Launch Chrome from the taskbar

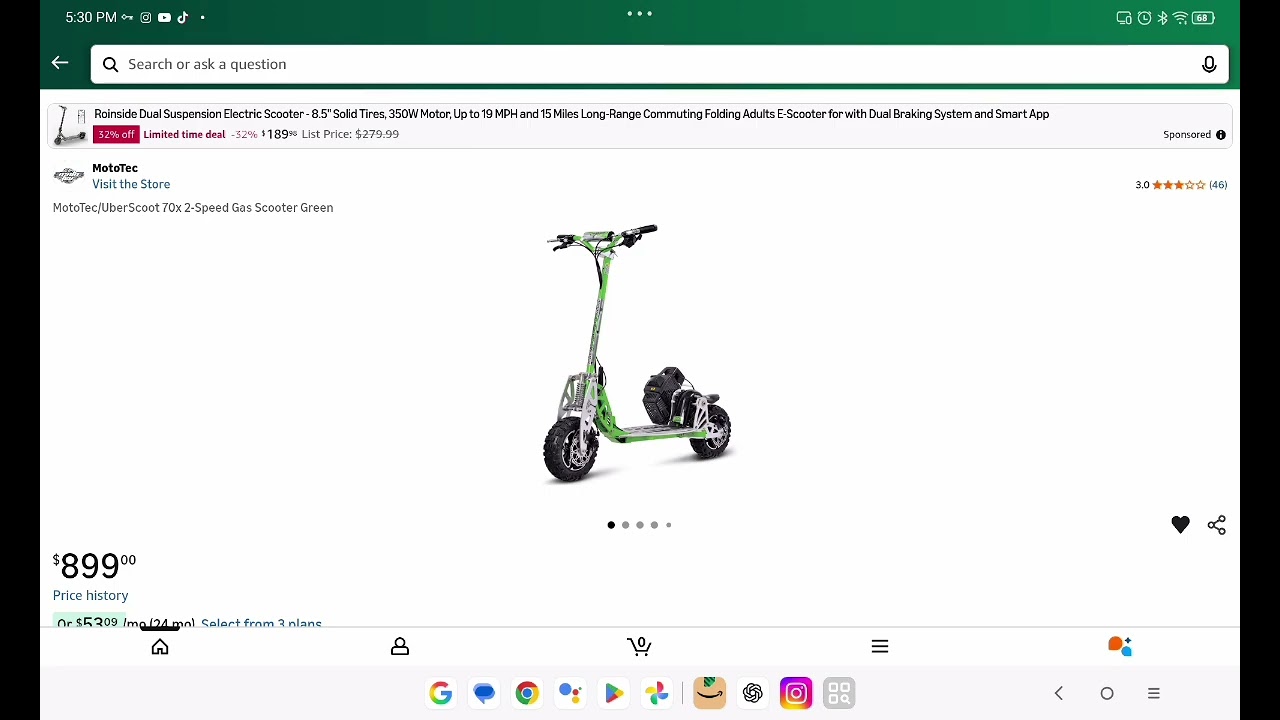point(527,693)
